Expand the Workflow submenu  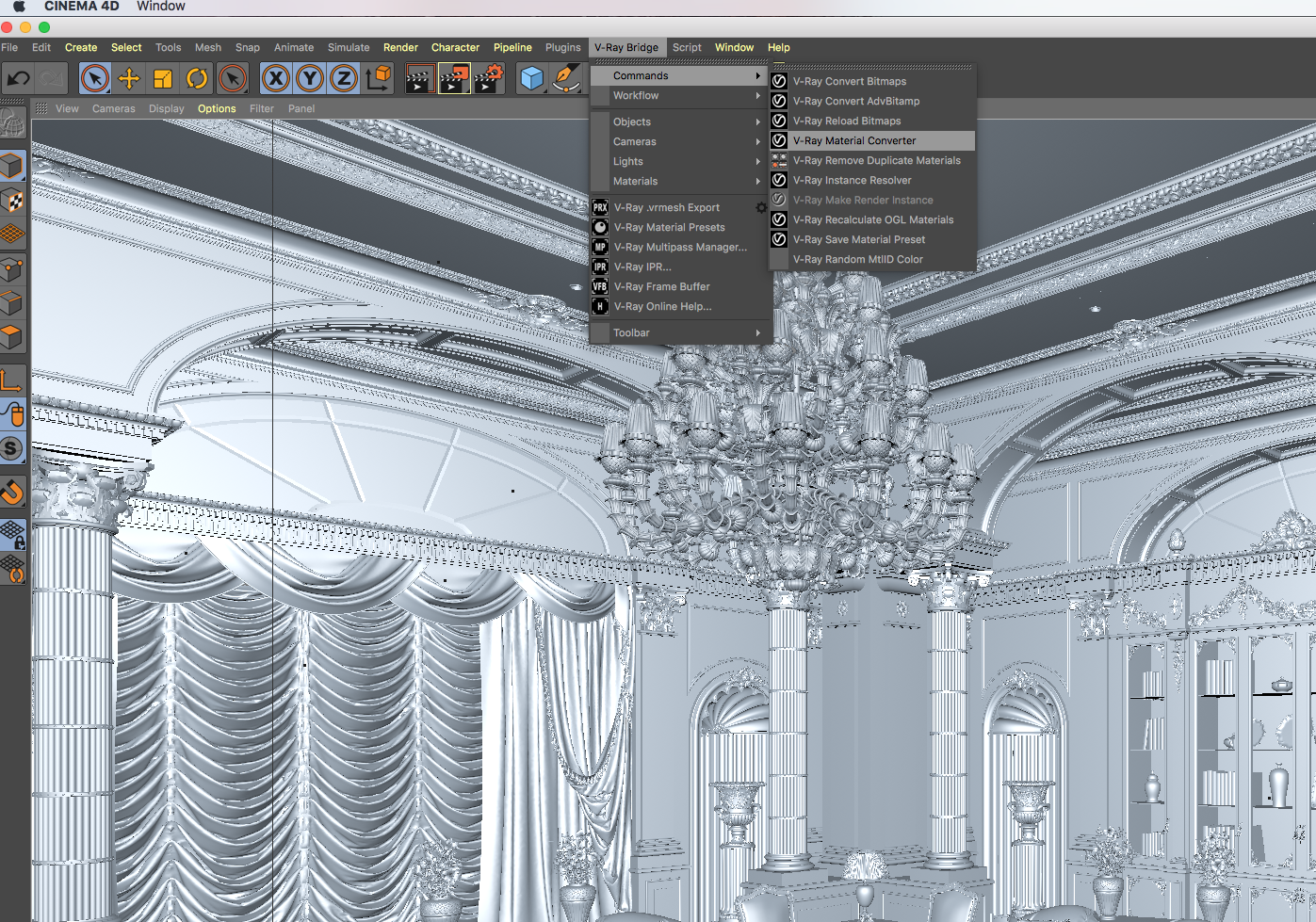pos(680,95)
